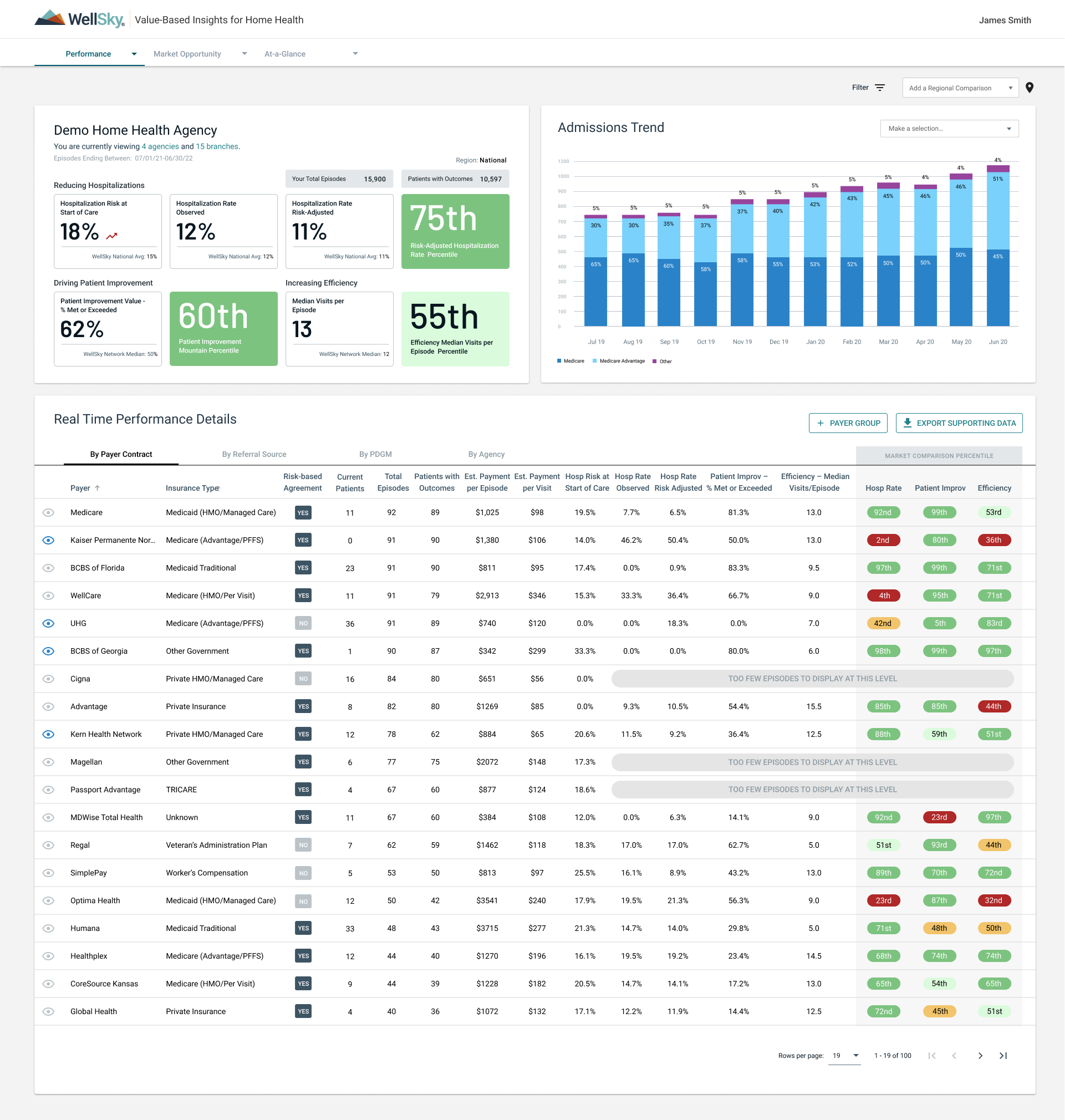
Task: Click the 65th Hosp Rate badge for CoreSource Kansas
Action: (x=883, y=984)
